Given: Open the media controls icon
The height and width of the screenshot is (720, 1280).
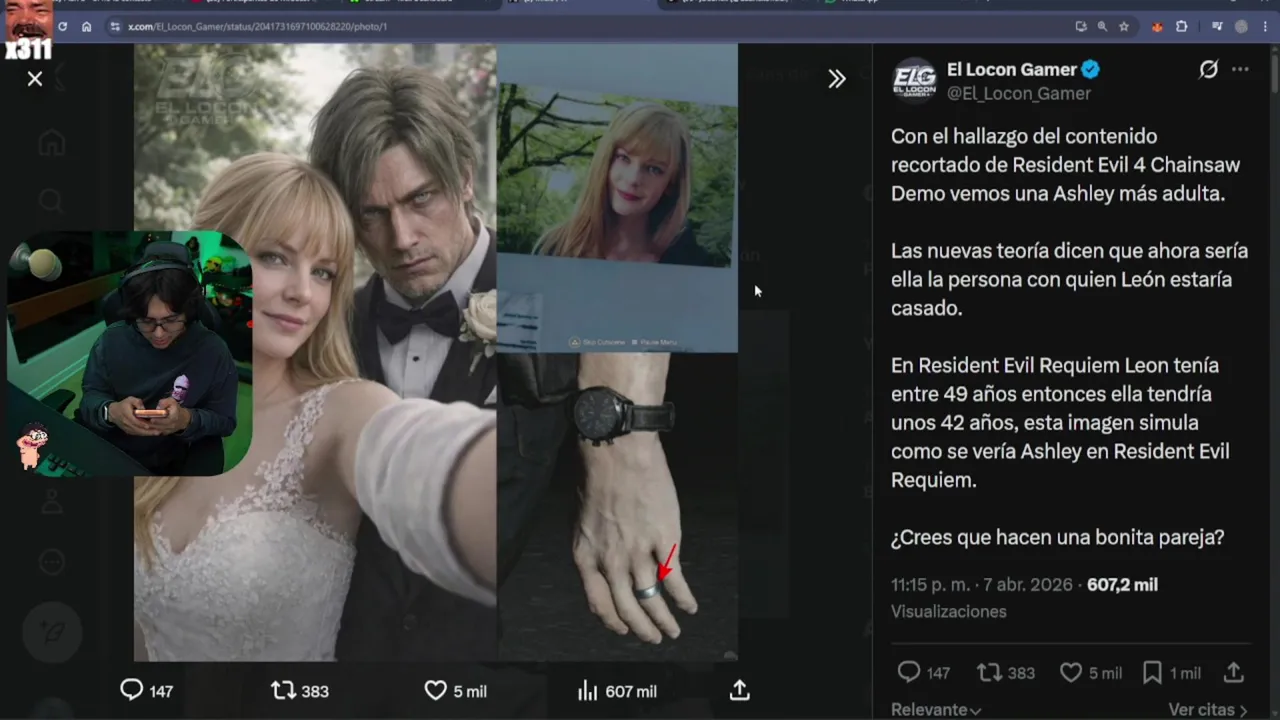Looking at the screenshot, I should (x=1216, y=27).
